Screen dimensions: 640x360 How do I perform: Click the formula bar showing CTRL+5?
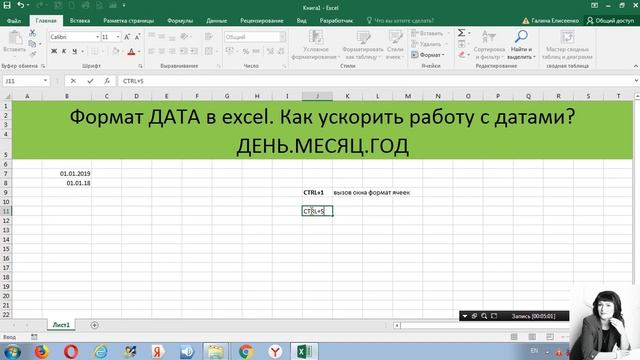tap(376, 81)
